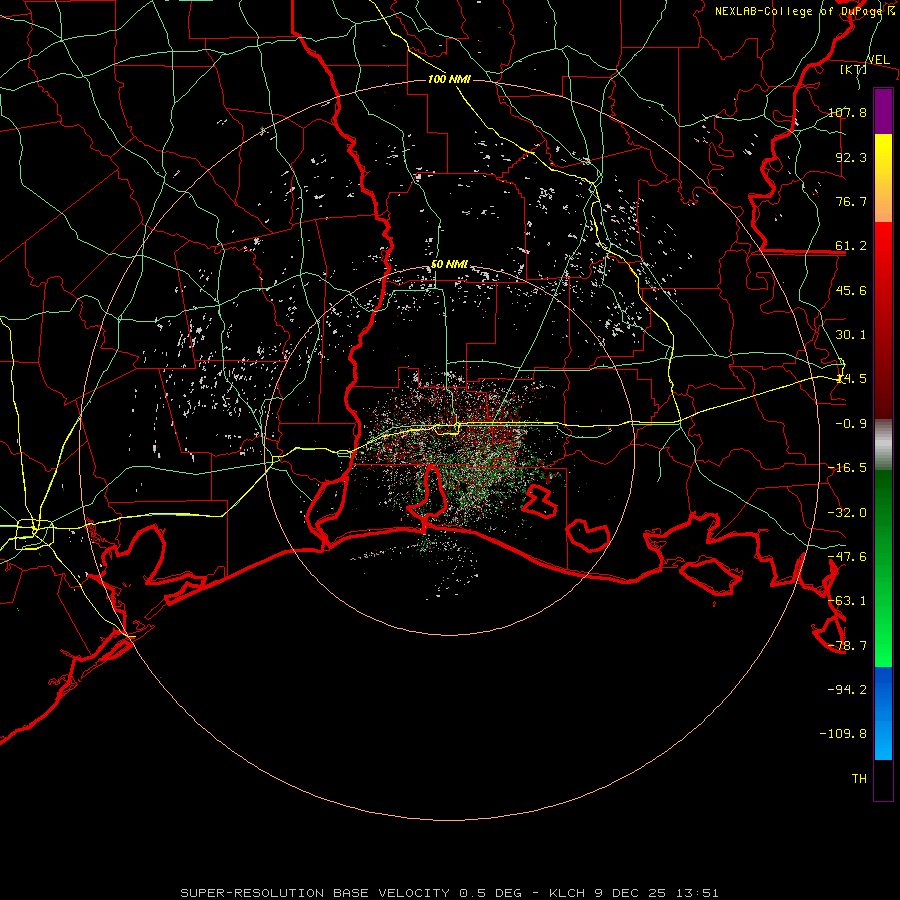Click the TH threshold label

(x=859, y=778)
